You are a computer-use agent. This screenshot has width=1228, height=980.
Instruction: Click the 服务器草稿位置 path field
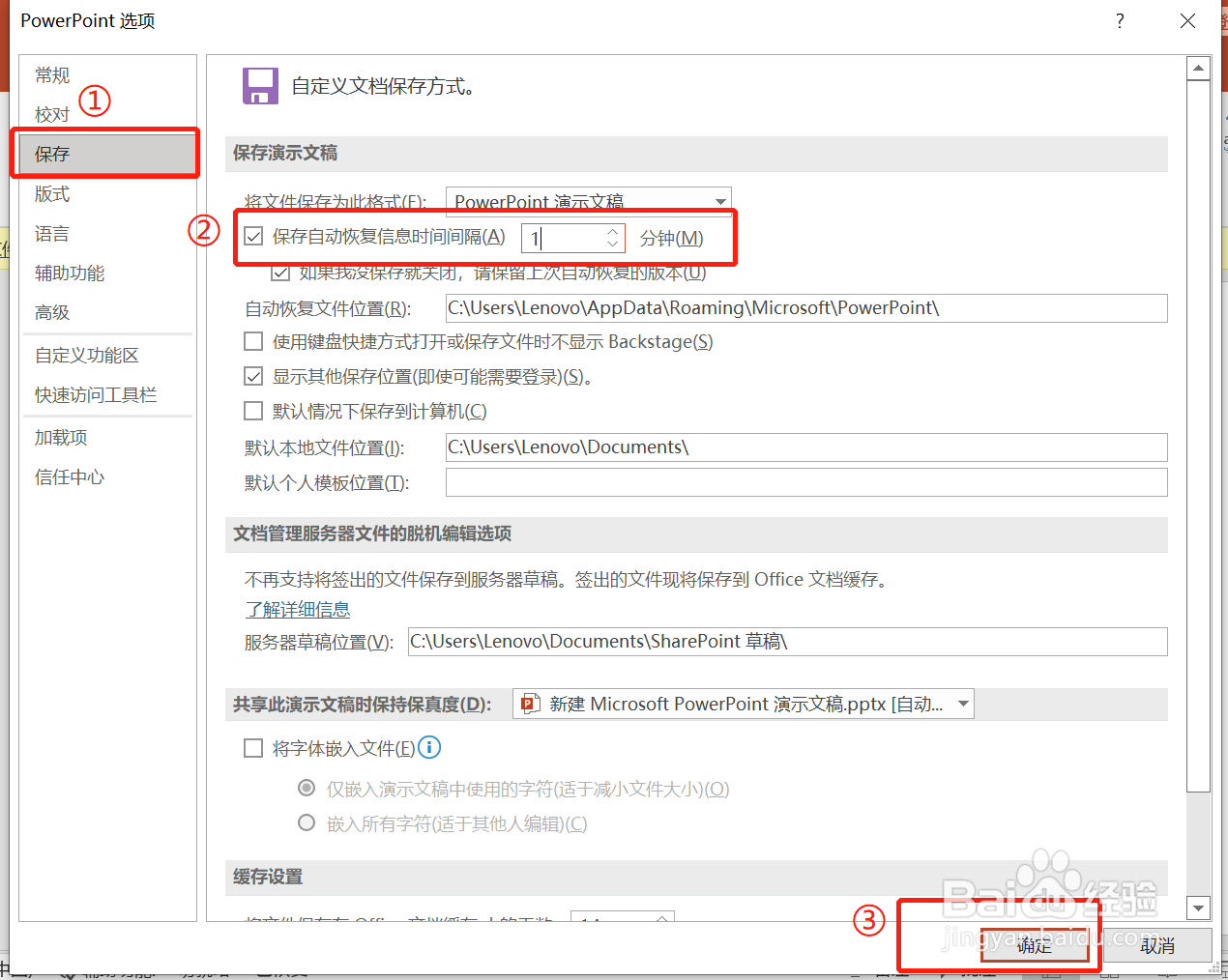[x=788, y=642]
